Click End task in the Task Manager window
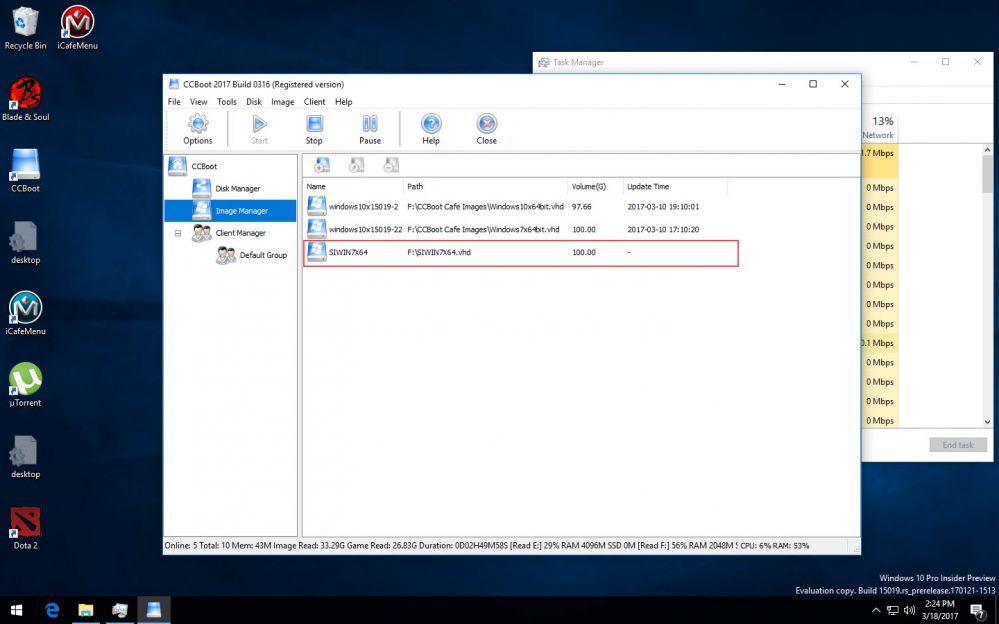The height and width of the screenshot is (624, 999). click(958, 445)
